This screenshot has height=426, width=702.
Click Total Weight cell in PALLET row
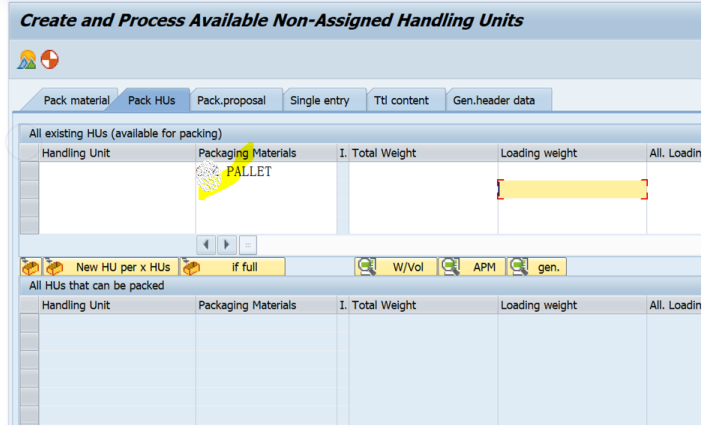click(x=423, y=171)
